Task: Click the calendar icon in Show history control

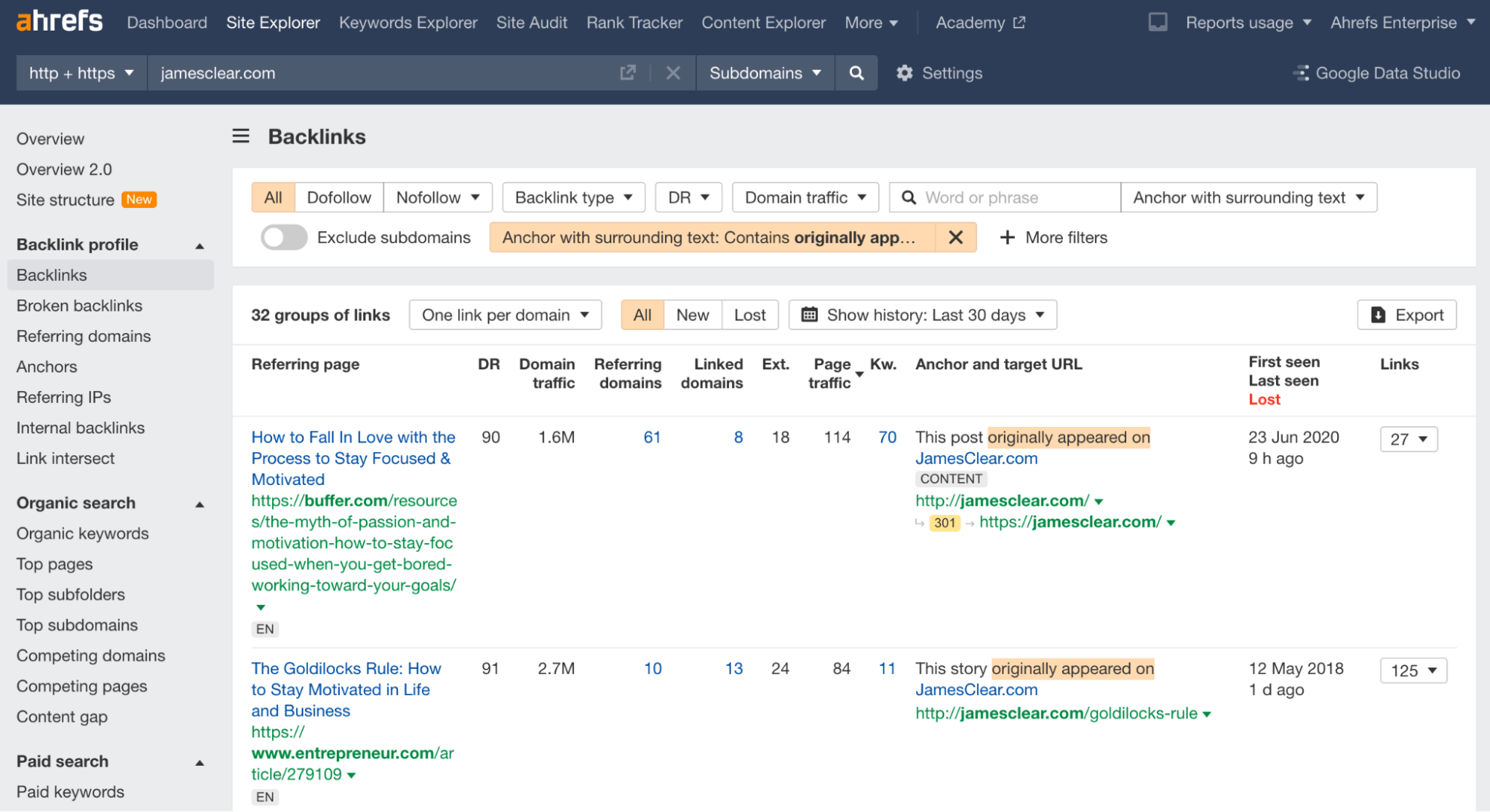Action: tap(809, 314)
